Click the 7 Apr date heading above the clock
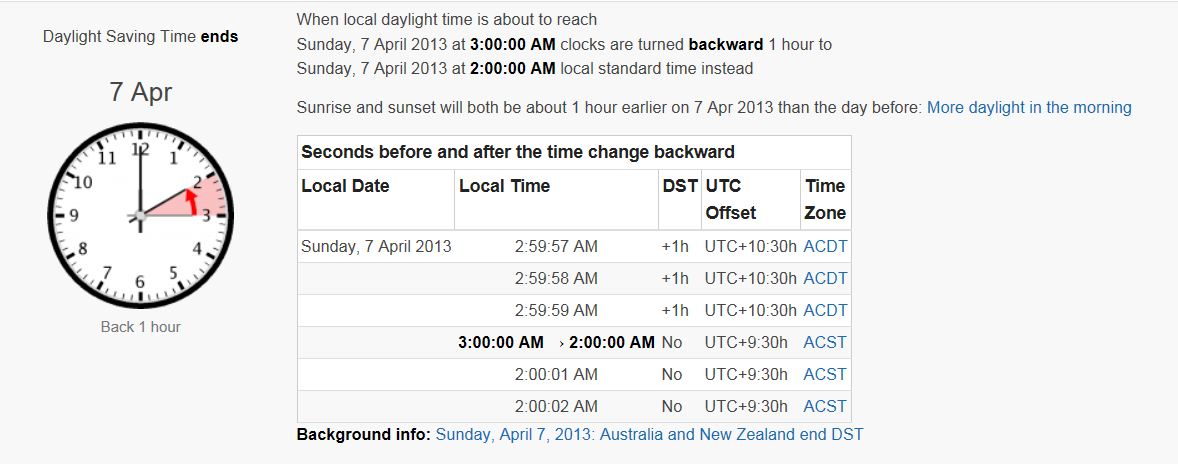 [140, 93]
